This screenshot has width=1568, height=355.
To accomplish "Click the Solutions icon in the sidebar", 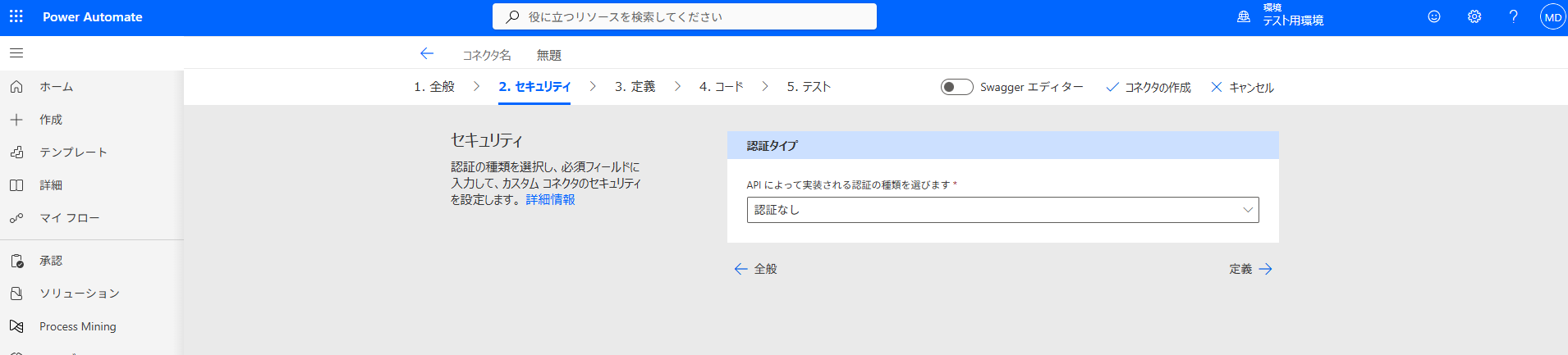I will click(16, 294).
